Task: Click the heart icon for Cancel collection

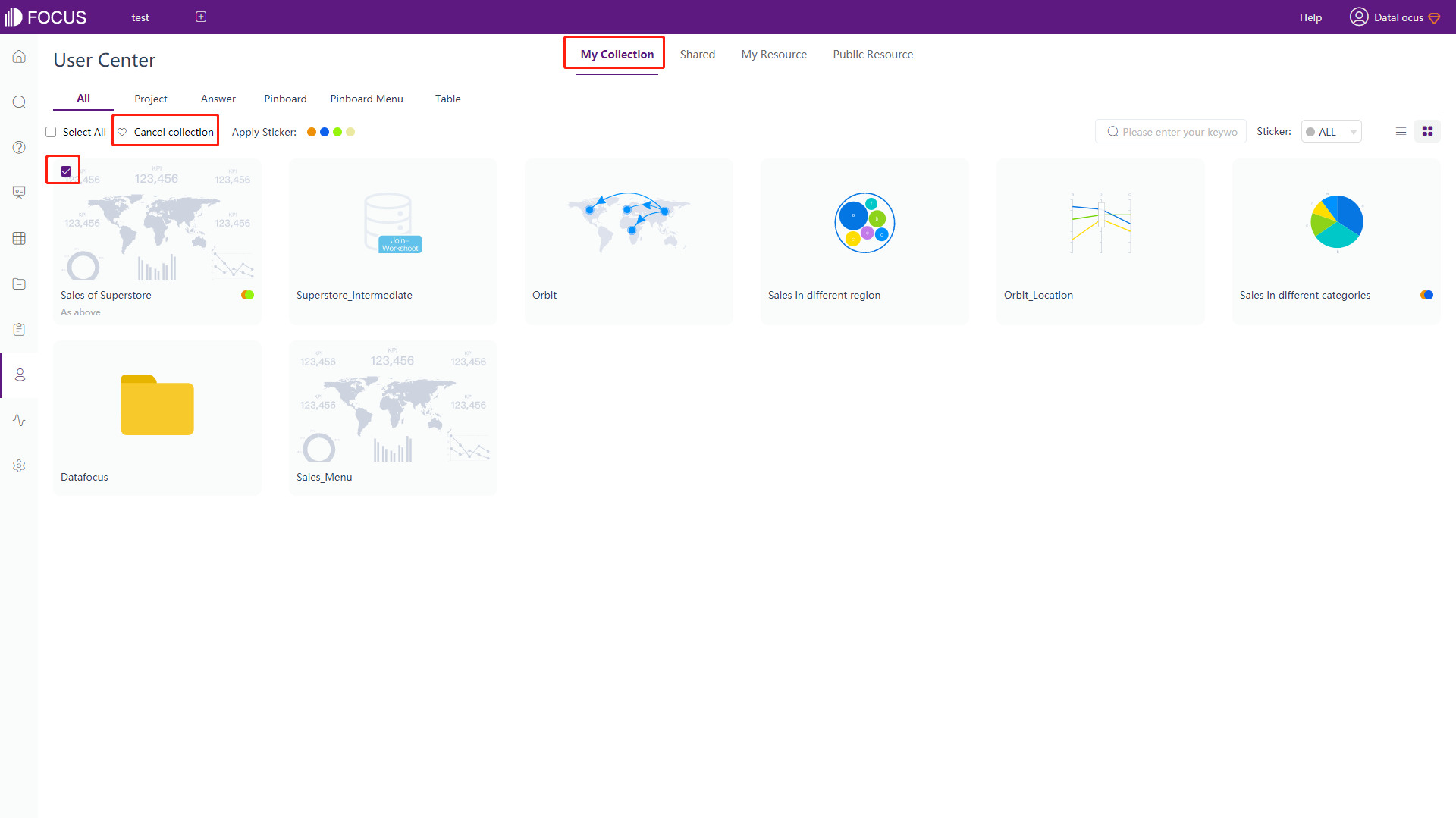Action: click(x=122, y=132)
